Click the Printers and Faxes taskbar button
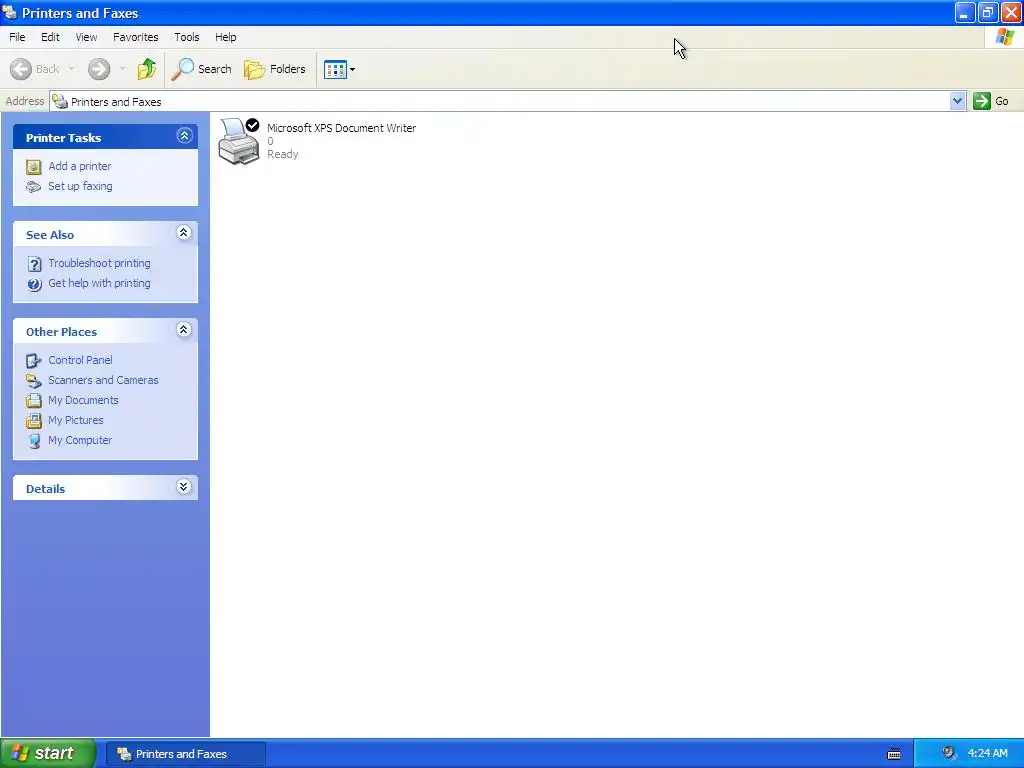The image size is (1024, 768). (x=185, y=754)
